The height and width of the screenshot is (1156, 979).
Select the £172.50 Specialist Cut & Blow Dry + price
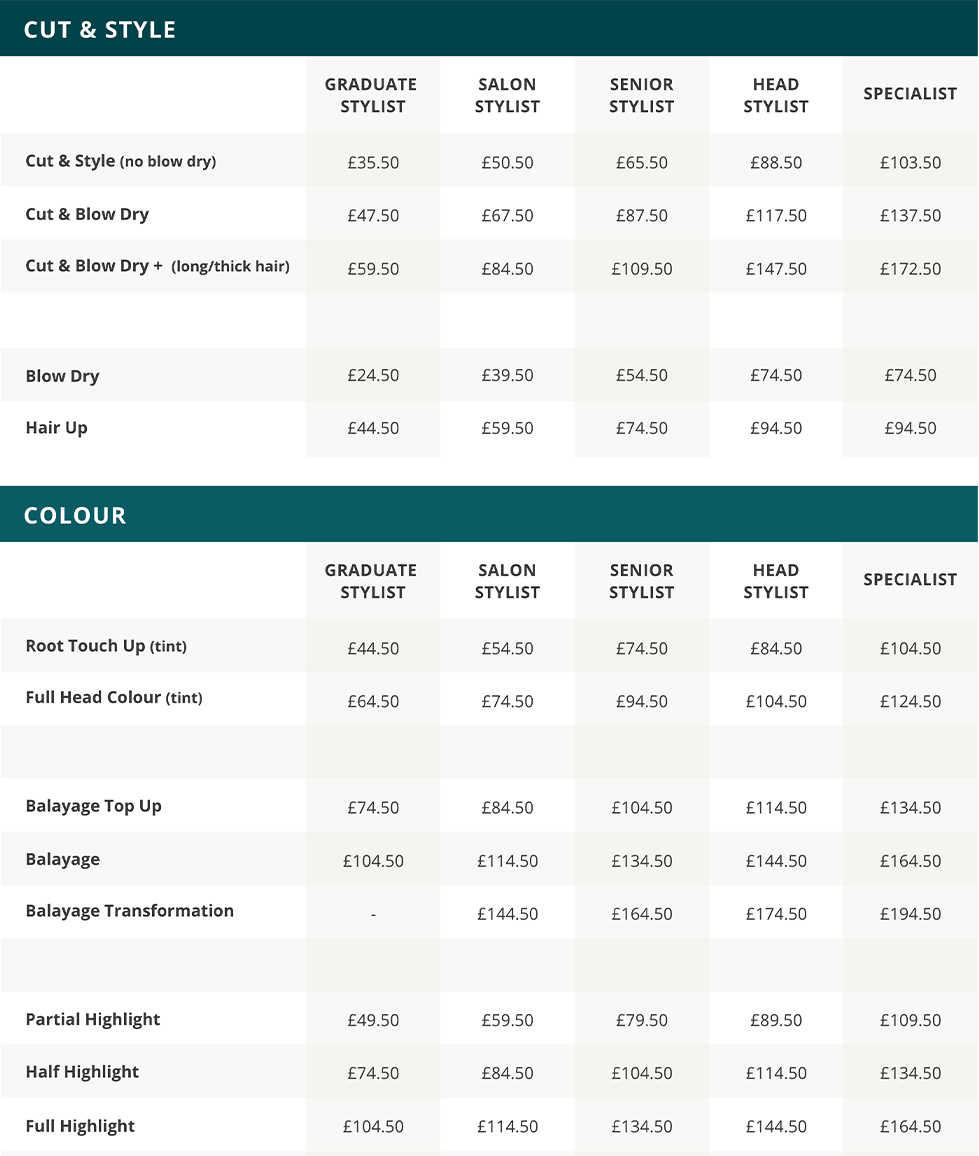tap(910, 269)
